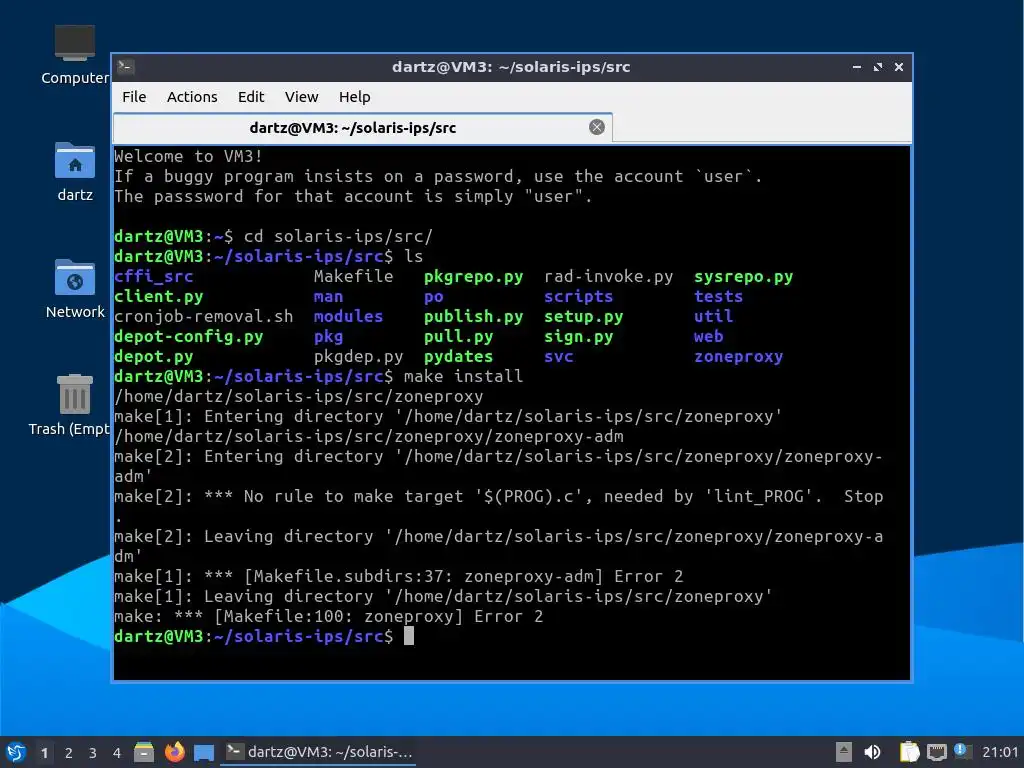Switch to workspace 3

pyautogui.click(x=93, y=753)
